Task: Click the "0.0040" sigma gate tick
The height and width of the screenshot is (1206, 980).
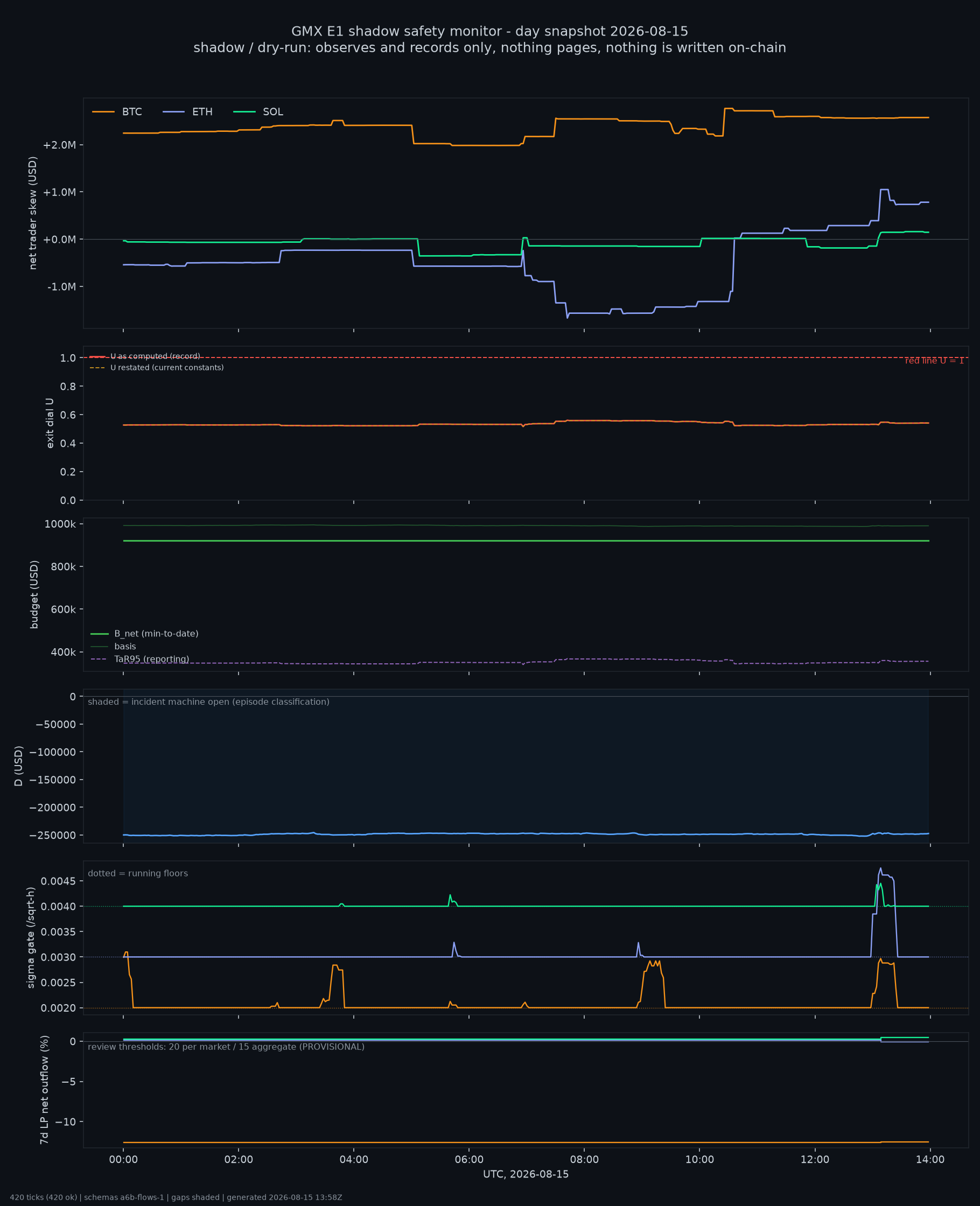Action: 58,907
